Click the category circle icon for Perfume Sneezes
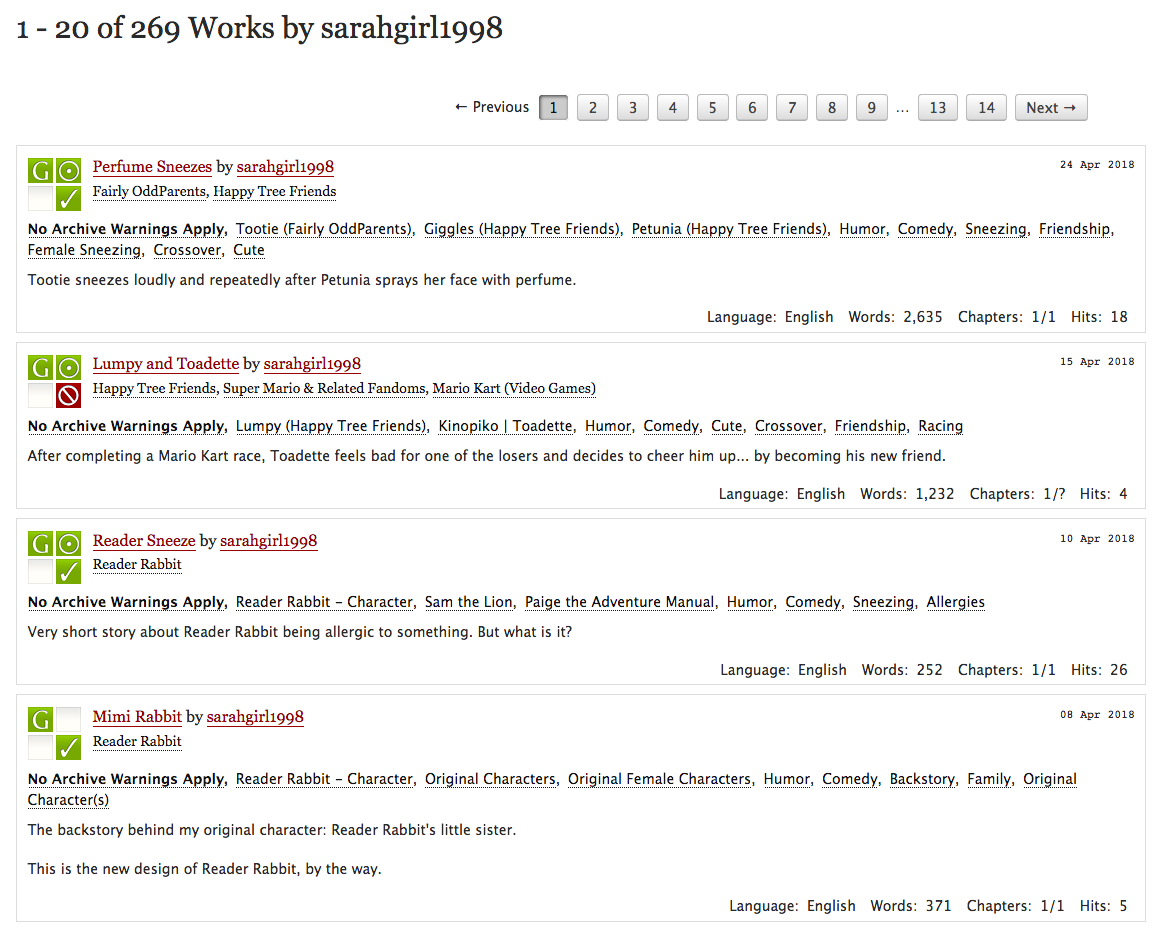Screen dimensions: 1161x928 coord(69,170)
